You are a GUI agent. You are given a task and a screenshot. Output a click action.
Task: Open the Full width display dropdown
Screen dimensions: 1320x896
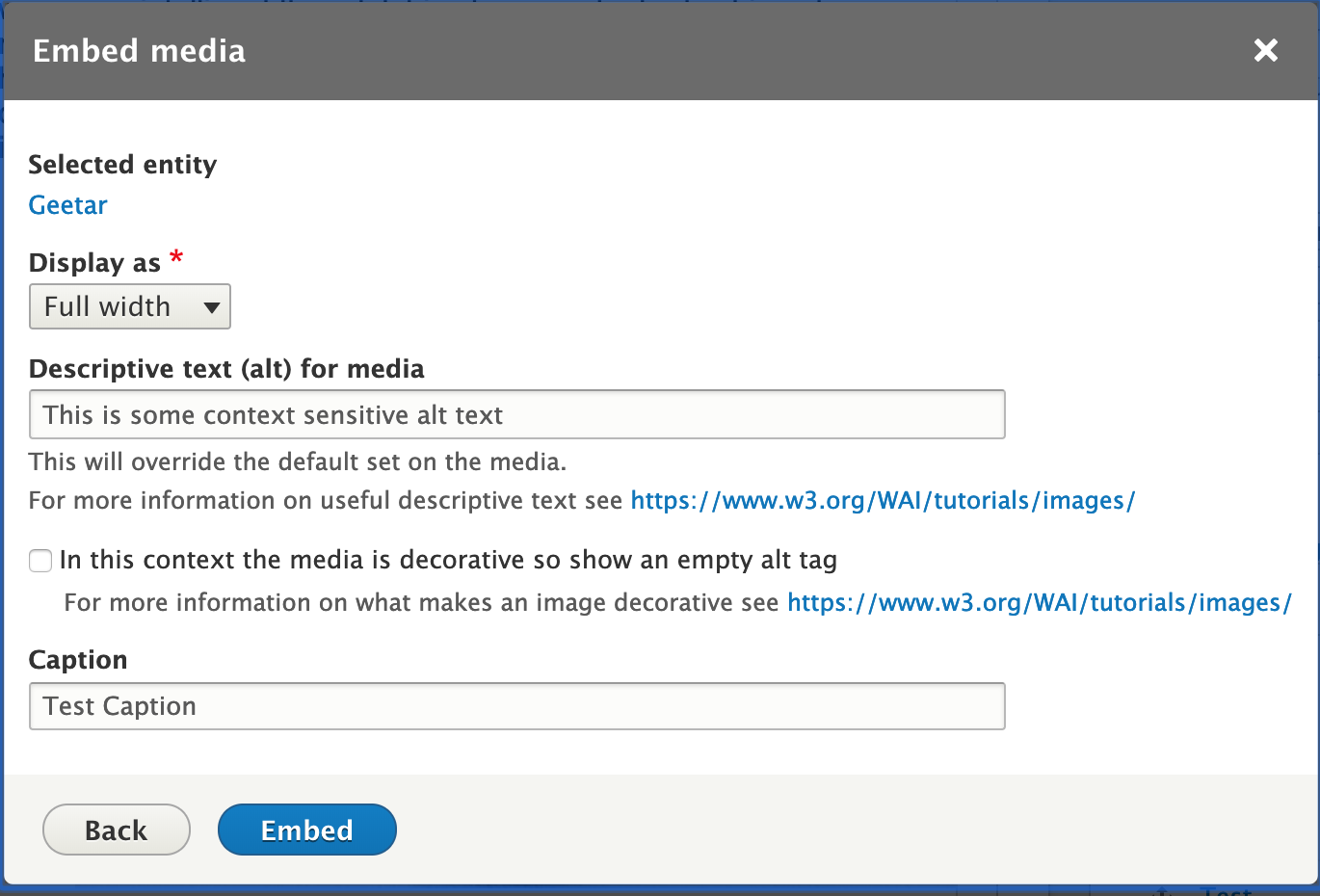click(x=129, y=306)
